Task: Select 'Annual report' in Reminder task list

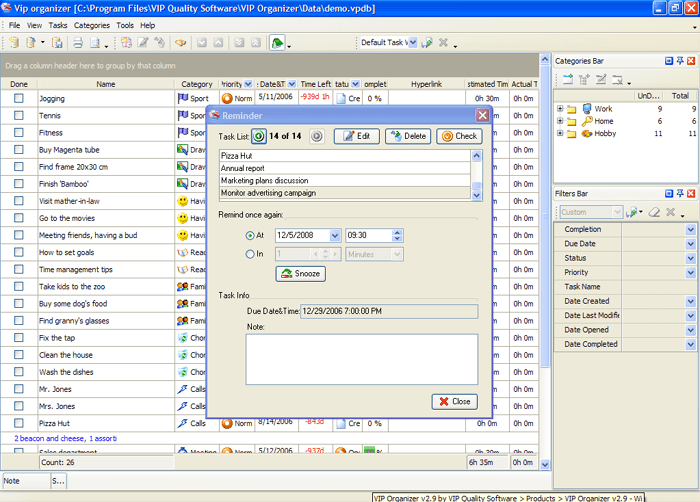Action: pyautogui.click(x=345, y=168)
